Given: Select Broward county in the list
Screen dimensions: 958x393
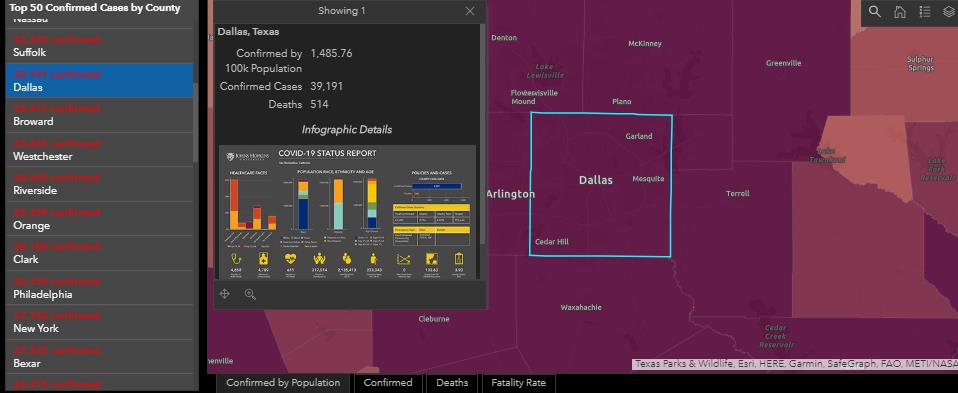Looking at the screenshot, I should (x=99, y=116).
